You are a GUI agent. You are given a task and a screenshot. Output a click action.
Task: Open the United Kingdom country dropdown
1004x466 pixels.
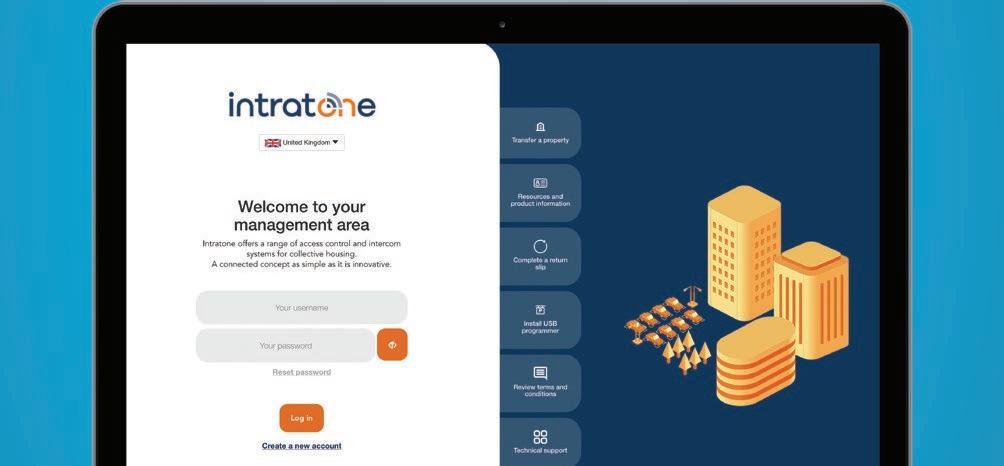click(302, 143)
